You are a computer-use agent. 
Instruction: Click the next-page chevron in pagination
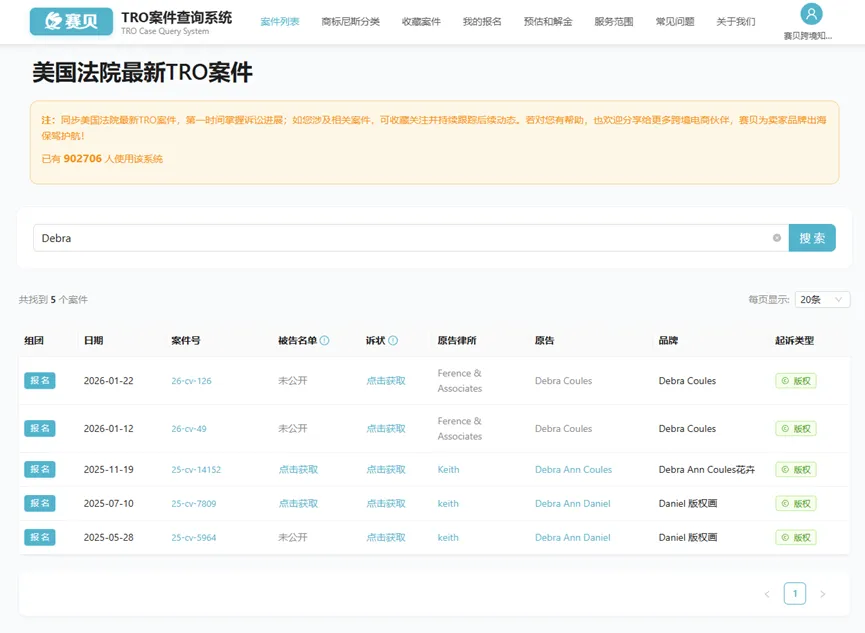[x=822, y=593]
